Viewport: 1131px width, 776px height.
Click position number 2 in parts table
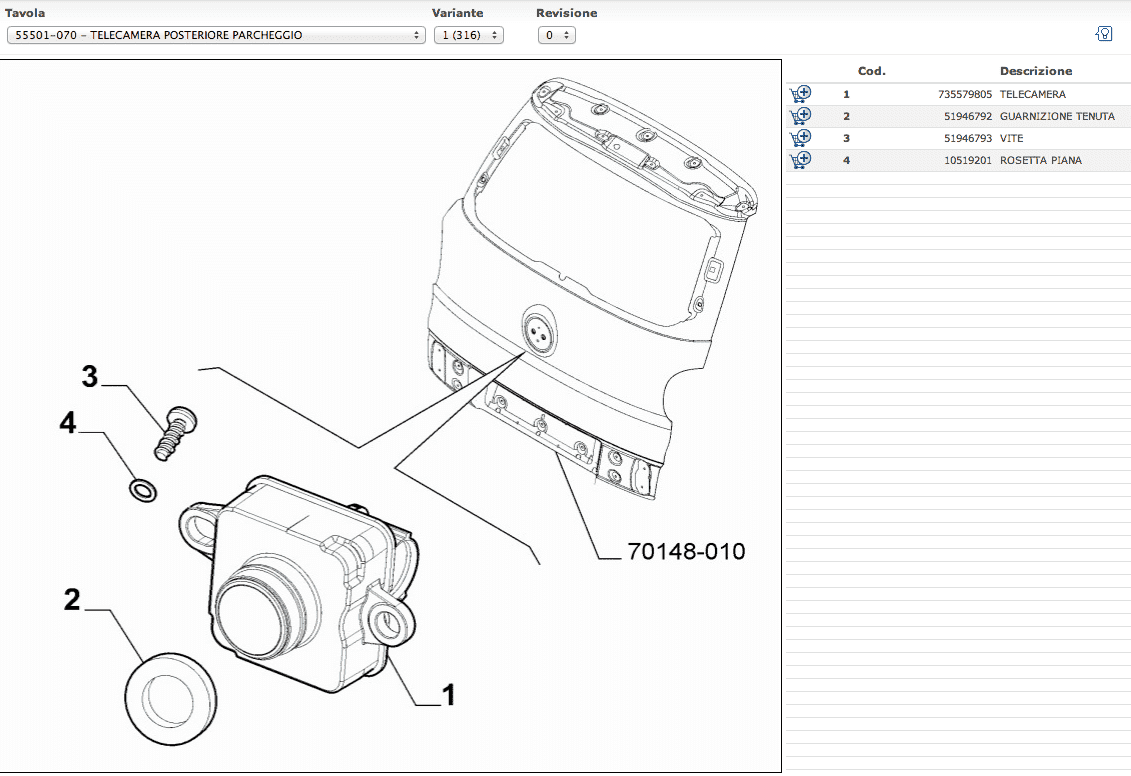(x=846, y=116)
